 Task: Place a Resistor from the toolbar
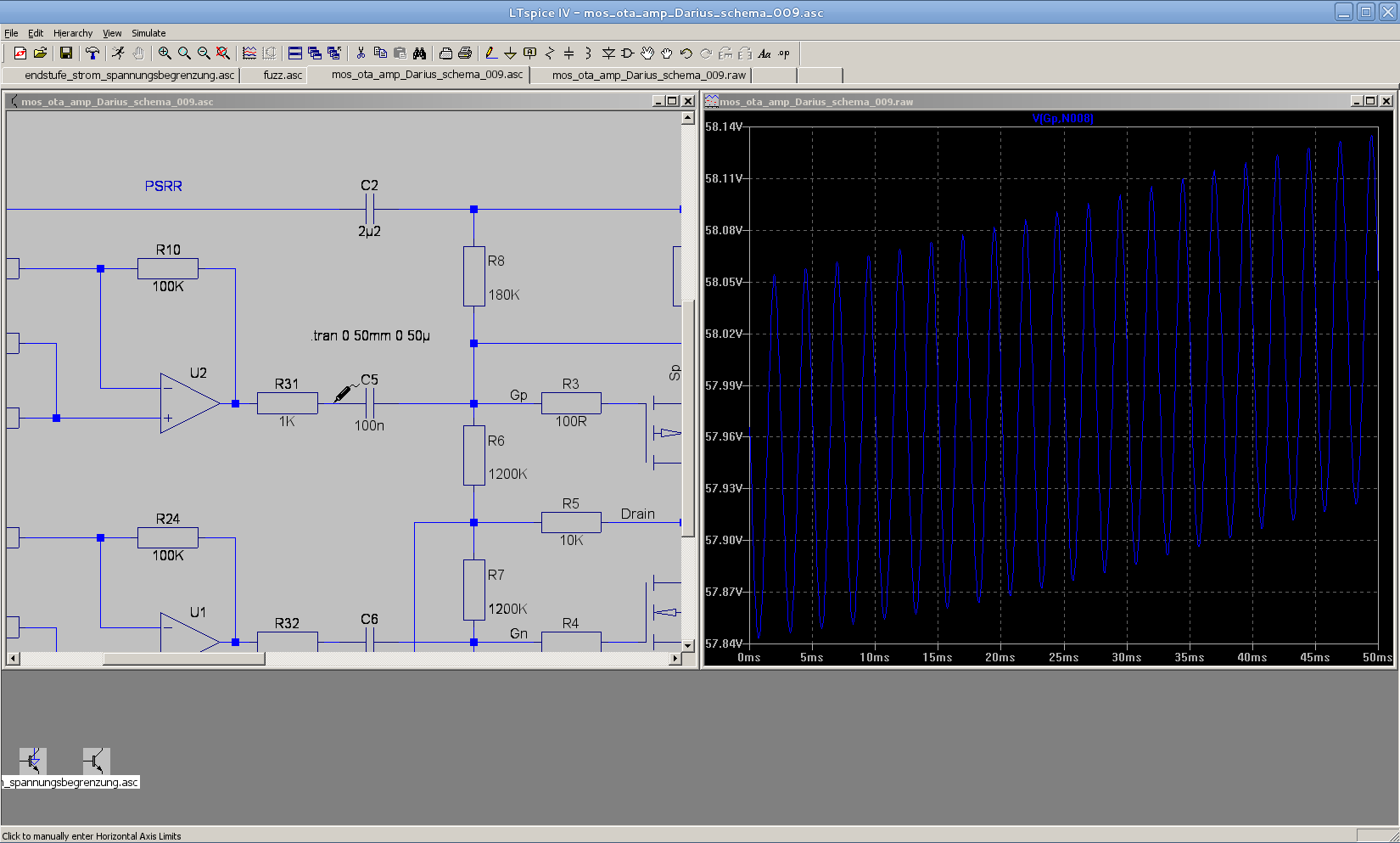(x=549, y=53)
